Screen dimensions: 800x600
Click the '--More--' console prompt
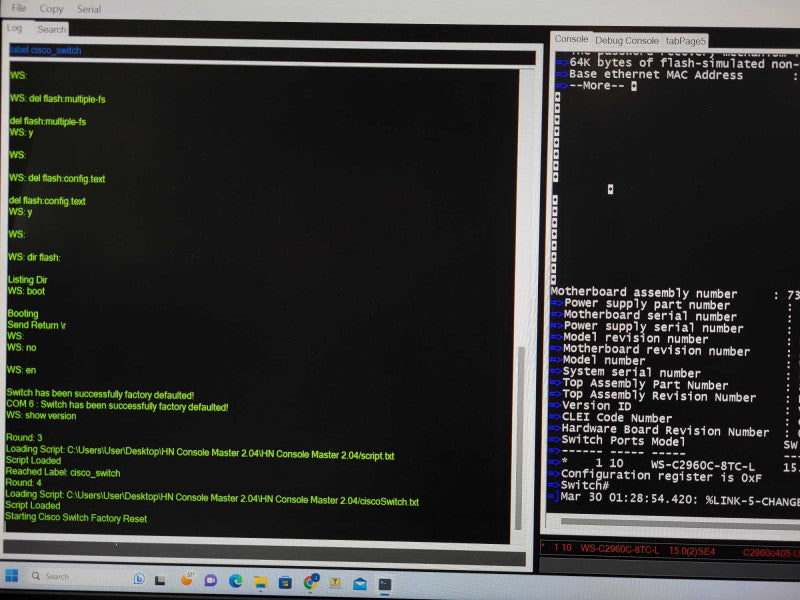[597, 85]
